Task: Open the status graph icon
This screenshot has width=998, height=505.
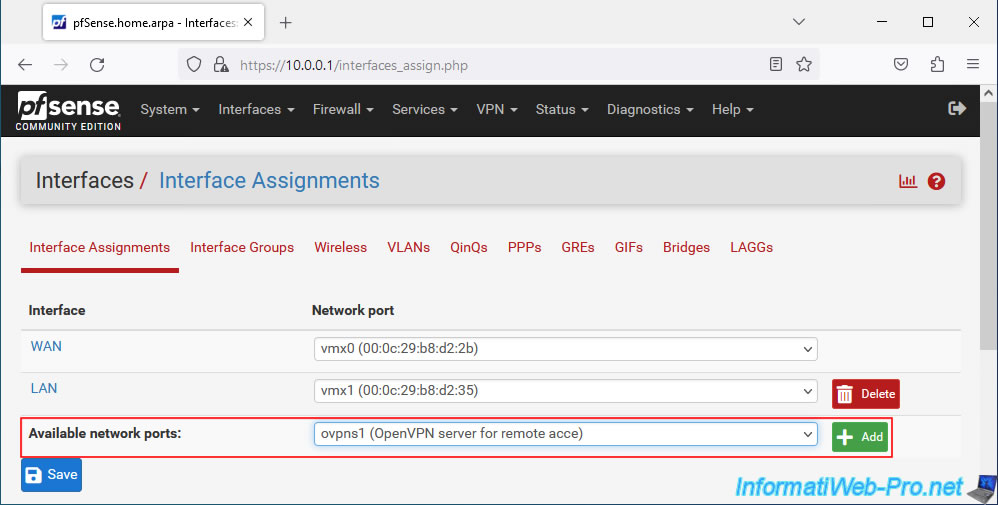Action: [x=908, y=181]
